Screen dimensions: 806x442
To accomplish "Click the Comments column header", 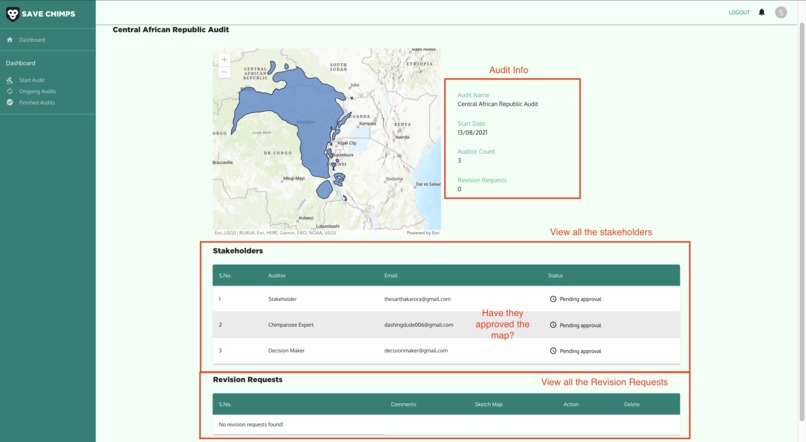I will 404,404.
